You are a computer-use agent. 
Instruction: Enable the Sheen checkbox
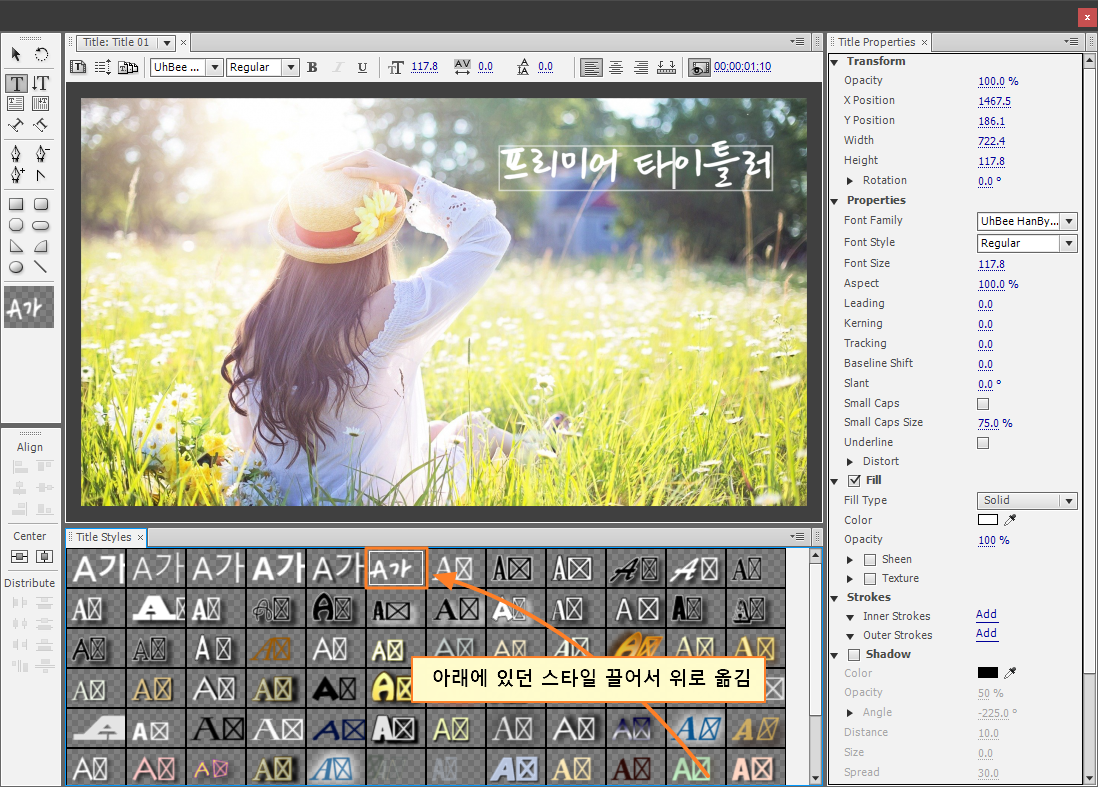[x=870, y=559]
